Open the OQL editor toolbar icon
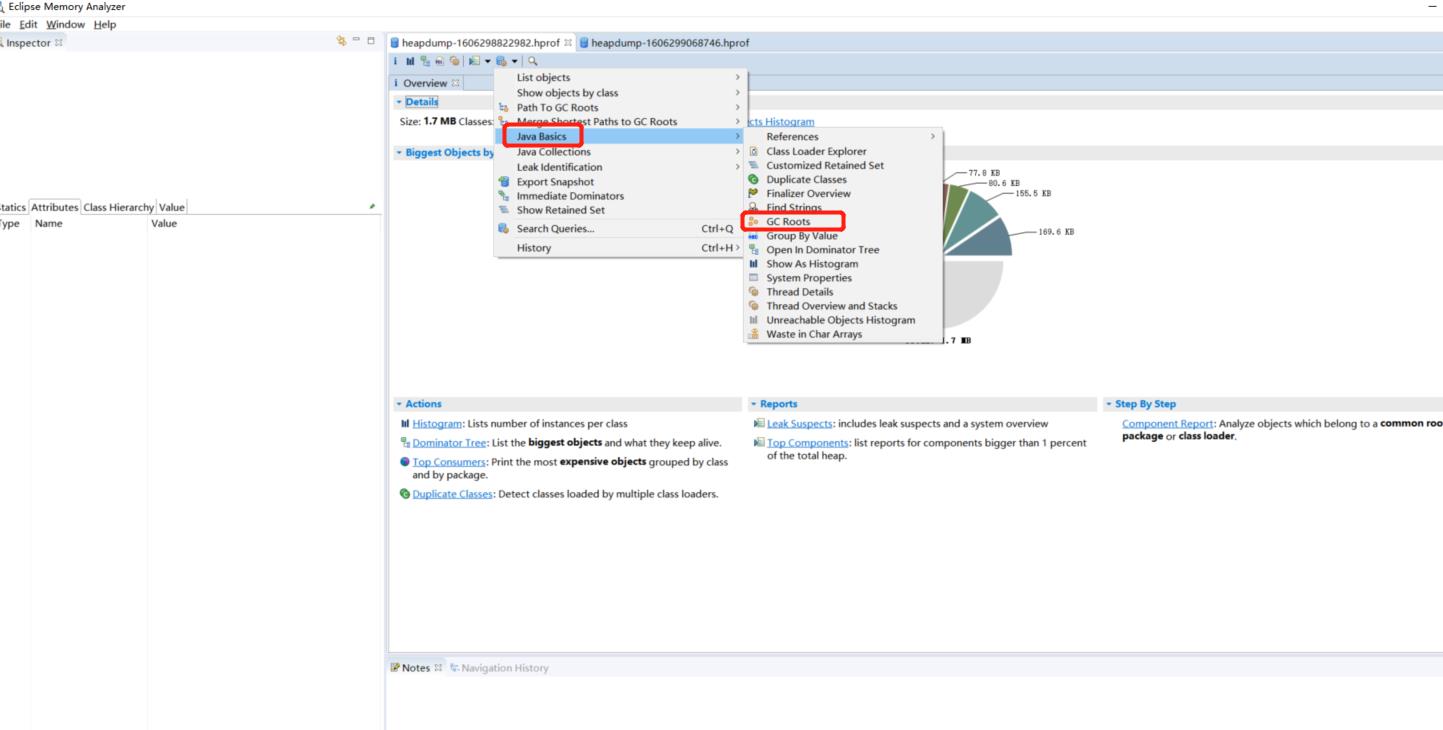The height and width of the screenshot is (730, 1443). coord(440,61)
